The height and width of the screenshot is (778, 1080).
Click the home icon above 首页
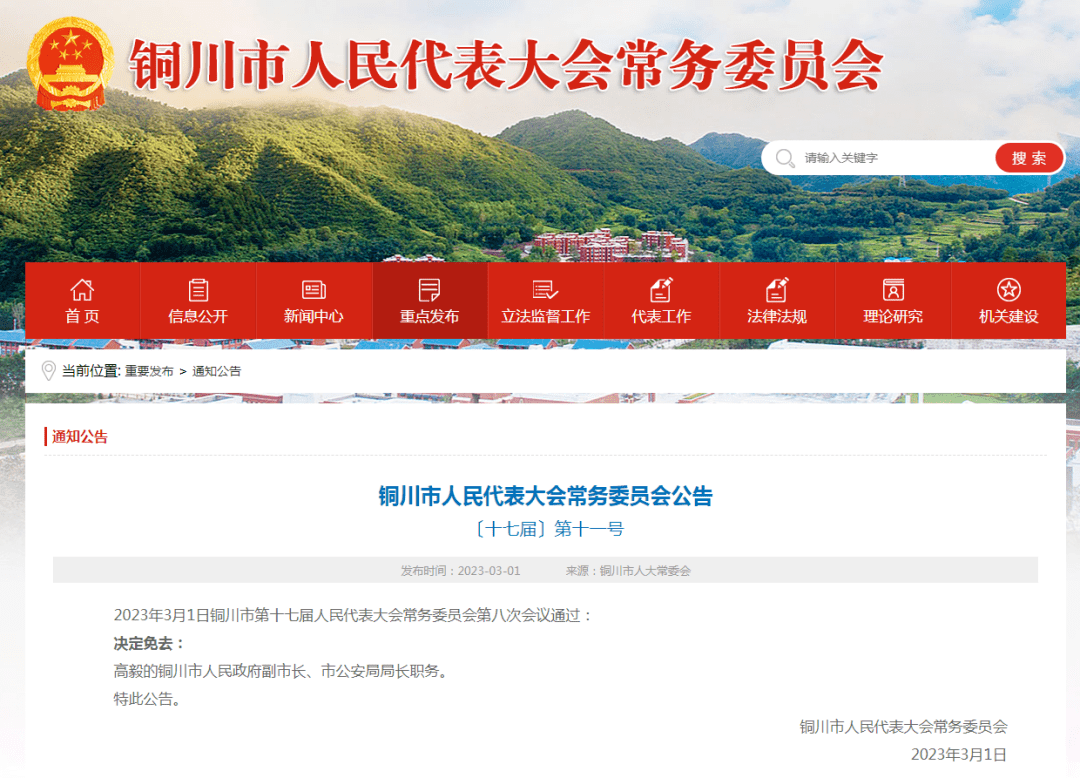pos(82,290)
